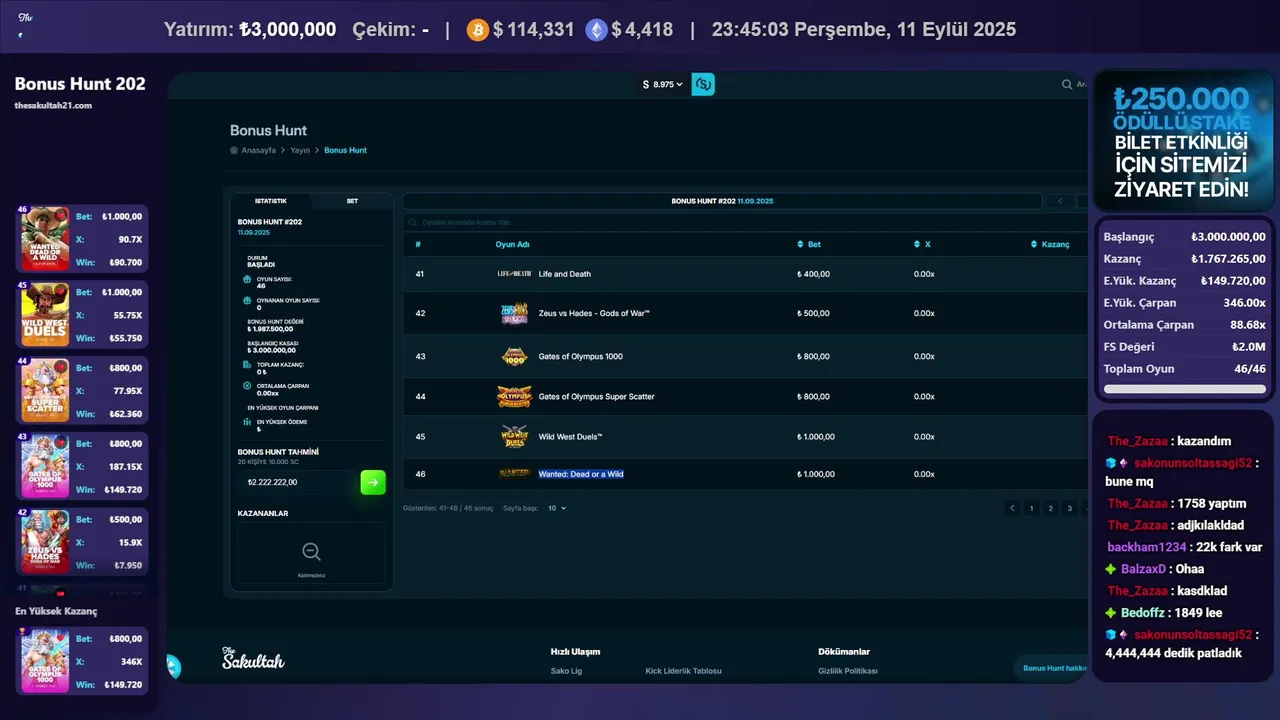The image size is (1280, 720).
Task: Open the Yayın breadcrumb link
Action: pyautogui.click(x=300, y=150)
